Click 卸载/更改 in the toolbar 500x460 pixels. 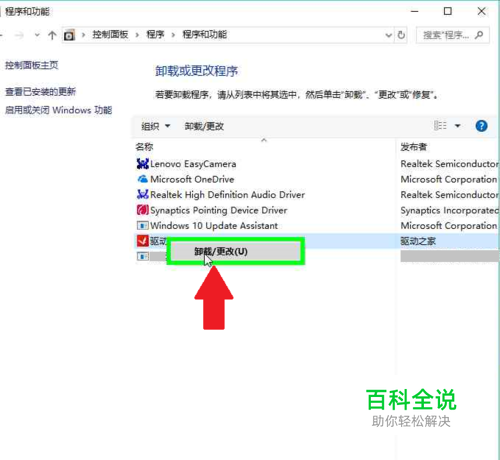coord(204,126)
